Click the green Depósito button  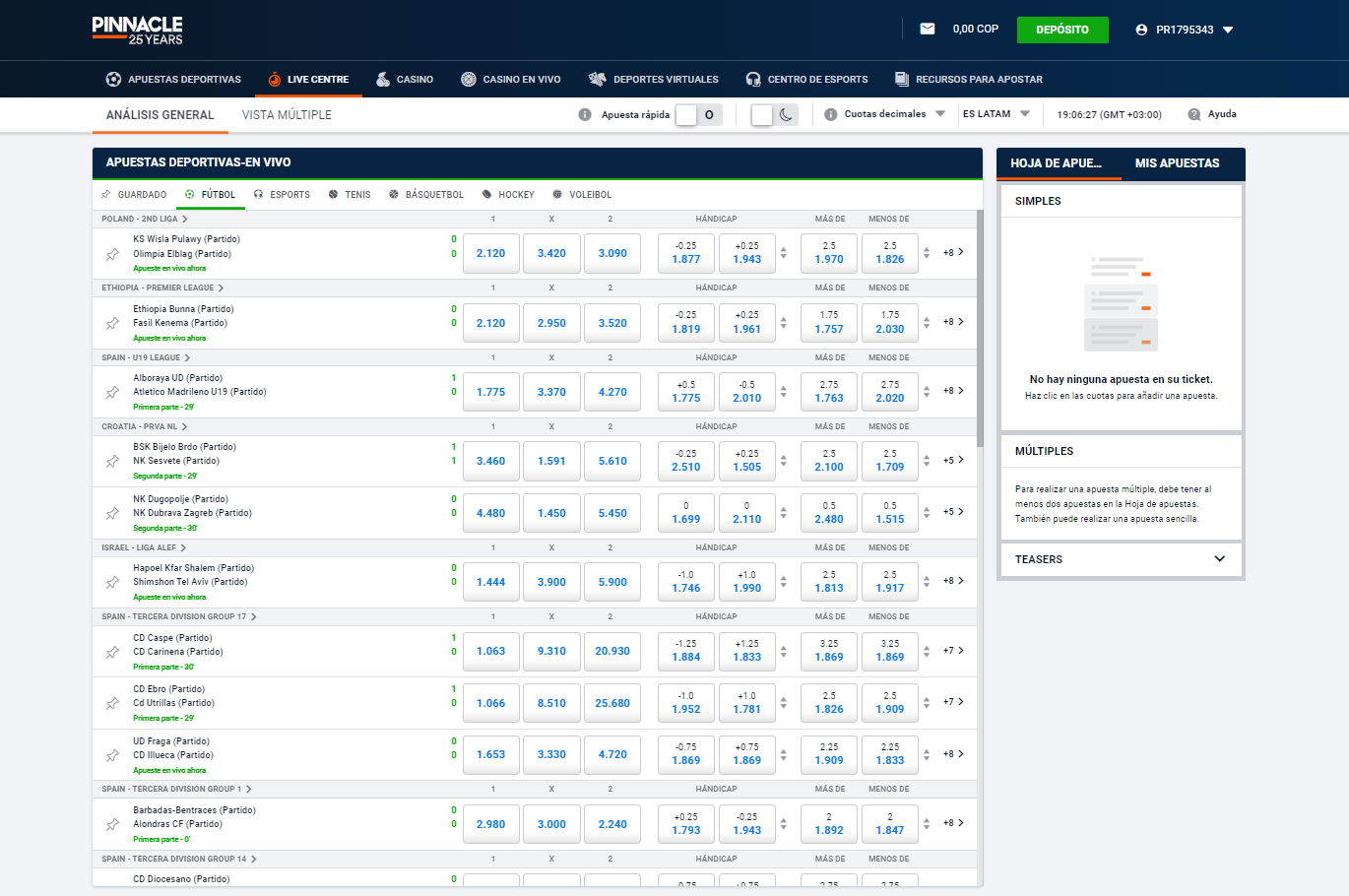pyautogui.click(x=1062, y=30)
